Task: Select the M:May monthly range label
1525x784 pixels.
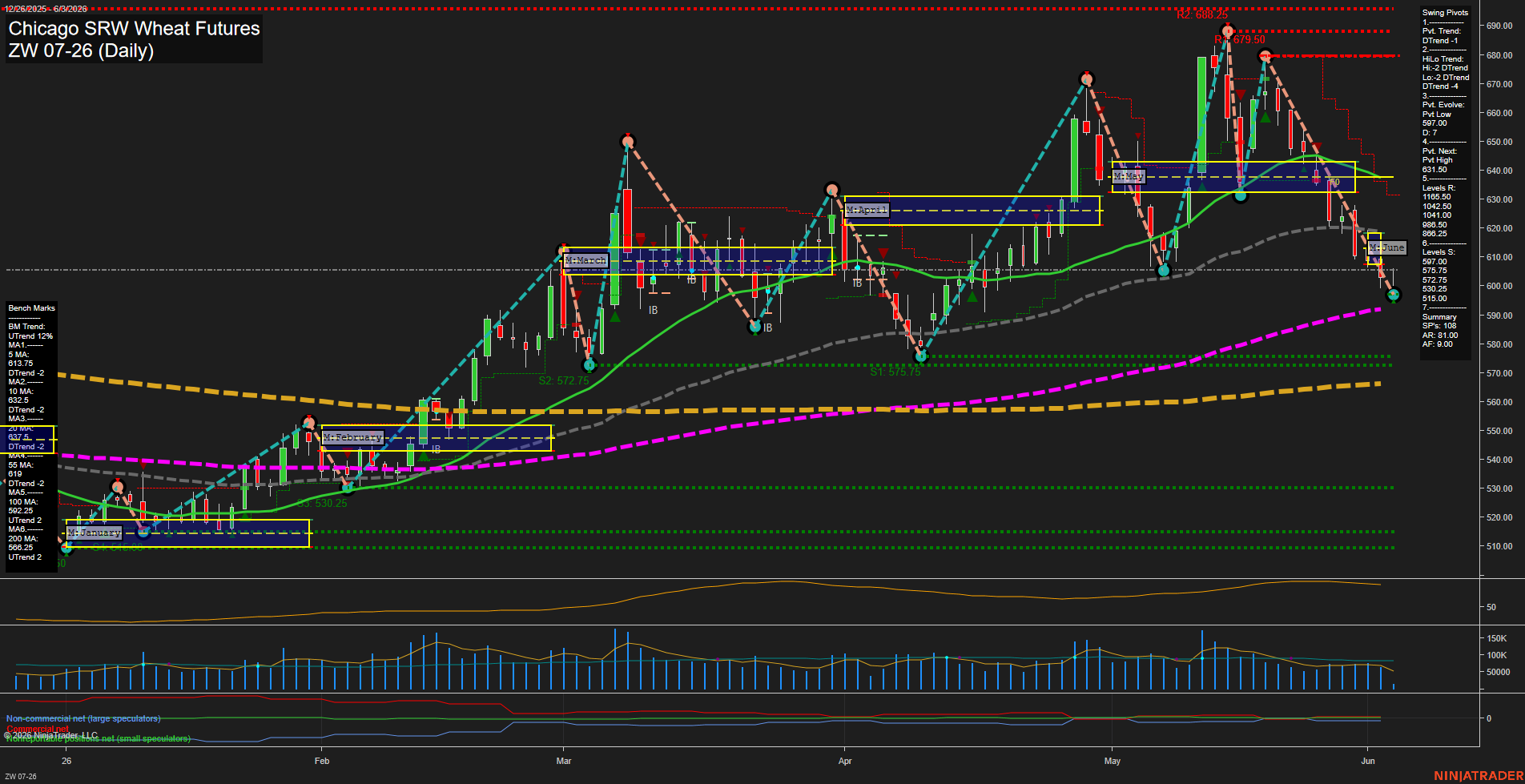Action: [x=1129, y=176]
